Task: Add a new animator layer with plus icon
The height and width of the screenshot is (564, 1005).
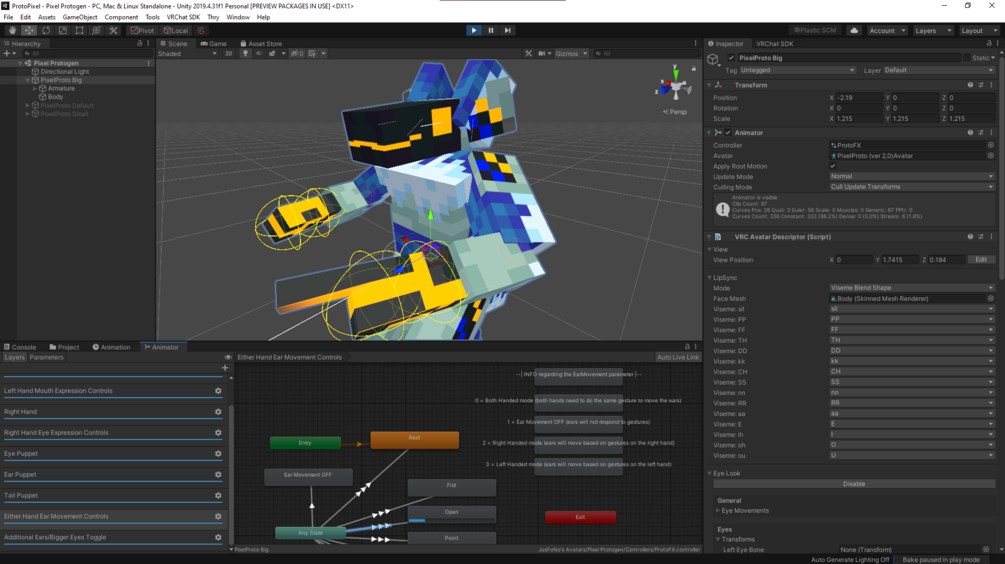Action: (225, 368)
